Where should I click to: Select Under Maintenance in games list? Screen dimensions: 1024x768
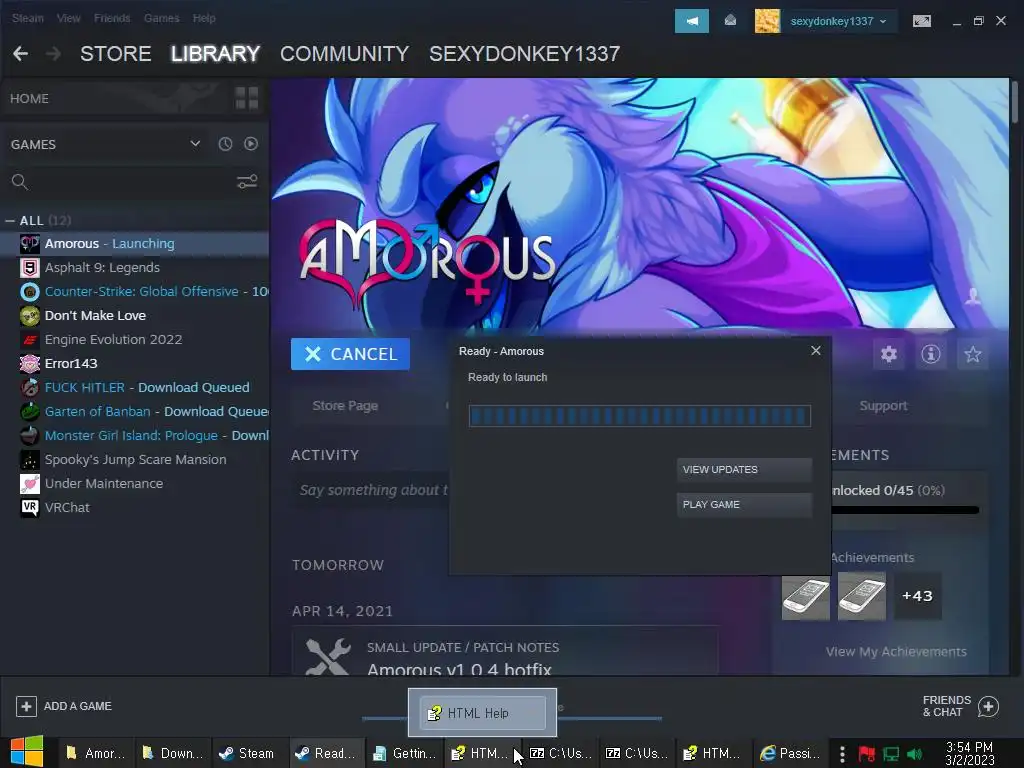(x=135, y=484)
